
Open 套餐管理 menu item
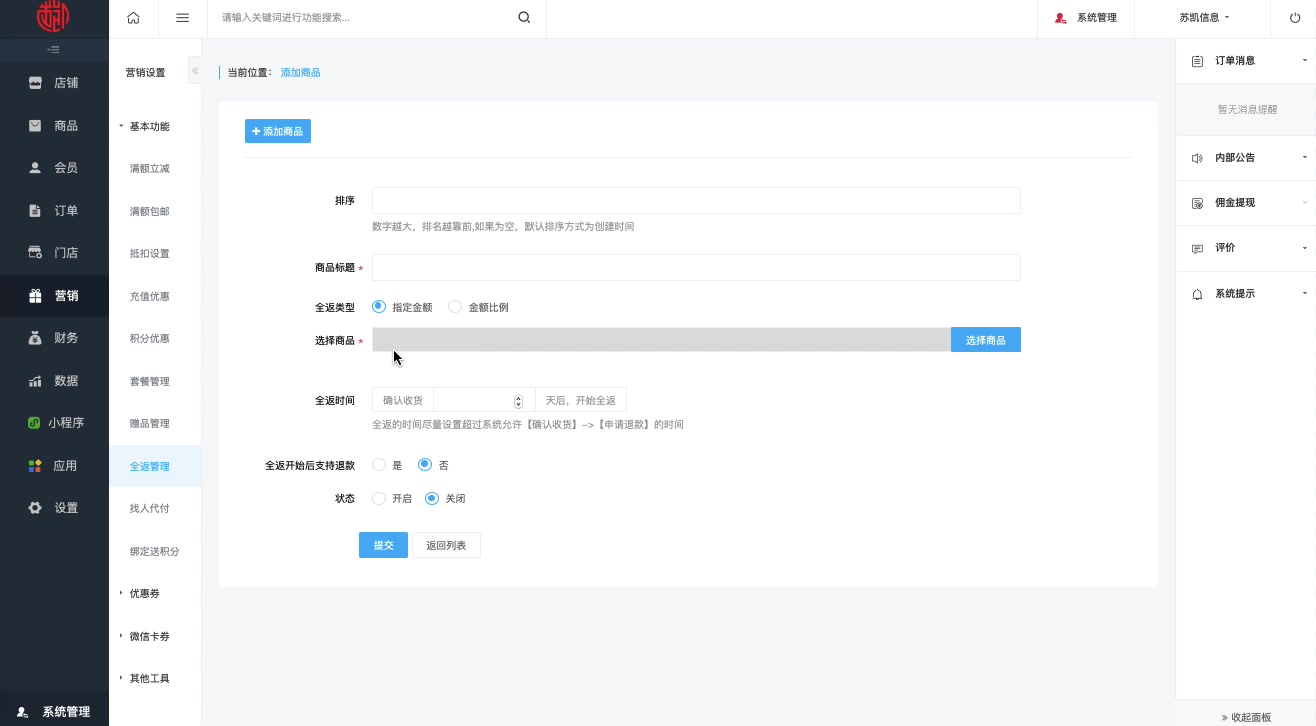tap(150, 381)
